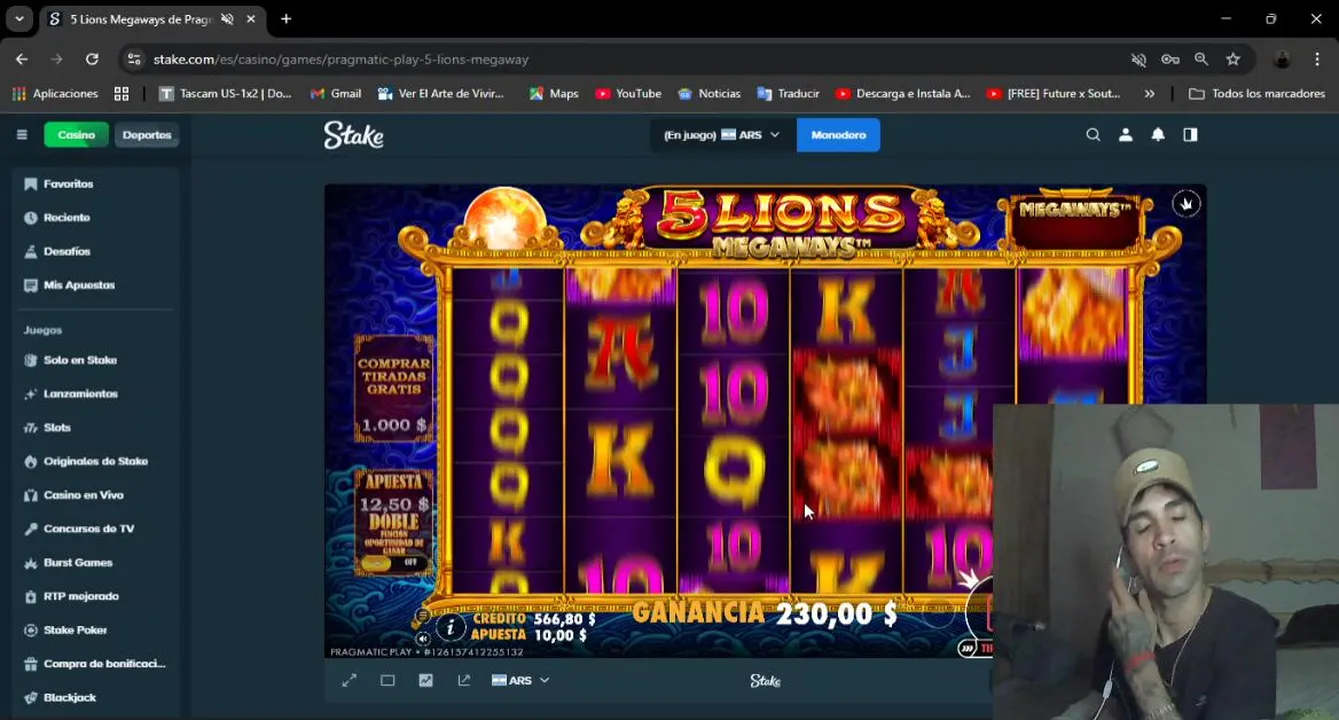Open the slot game menu icon

pos(423,615)
